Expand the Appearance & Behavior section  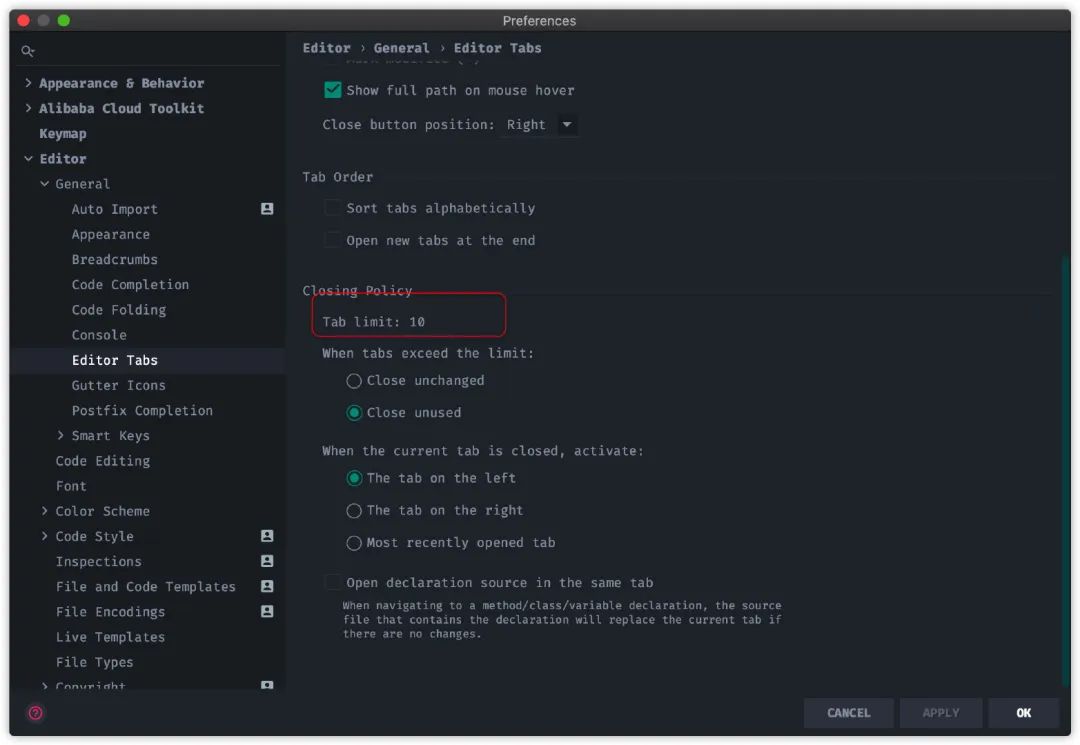pos(28,83)
